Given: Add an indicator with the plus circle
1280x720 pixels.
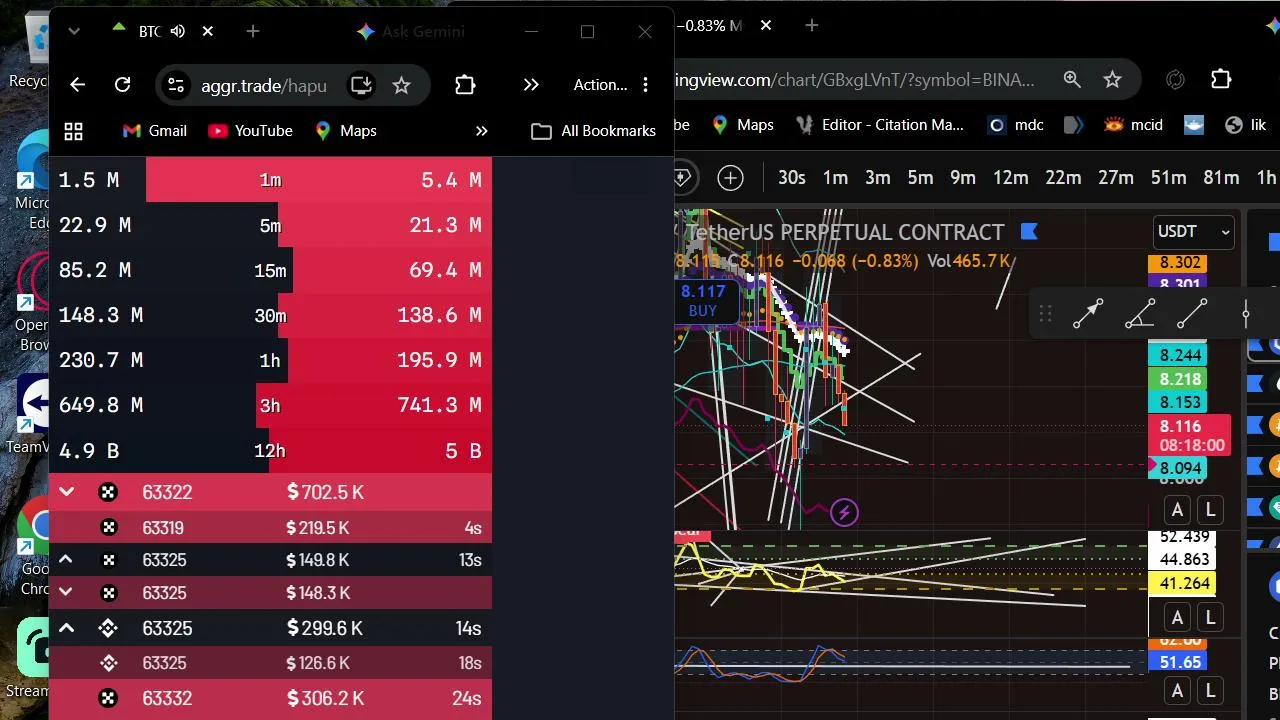Looking at the screenshot, I should point(730,178).
